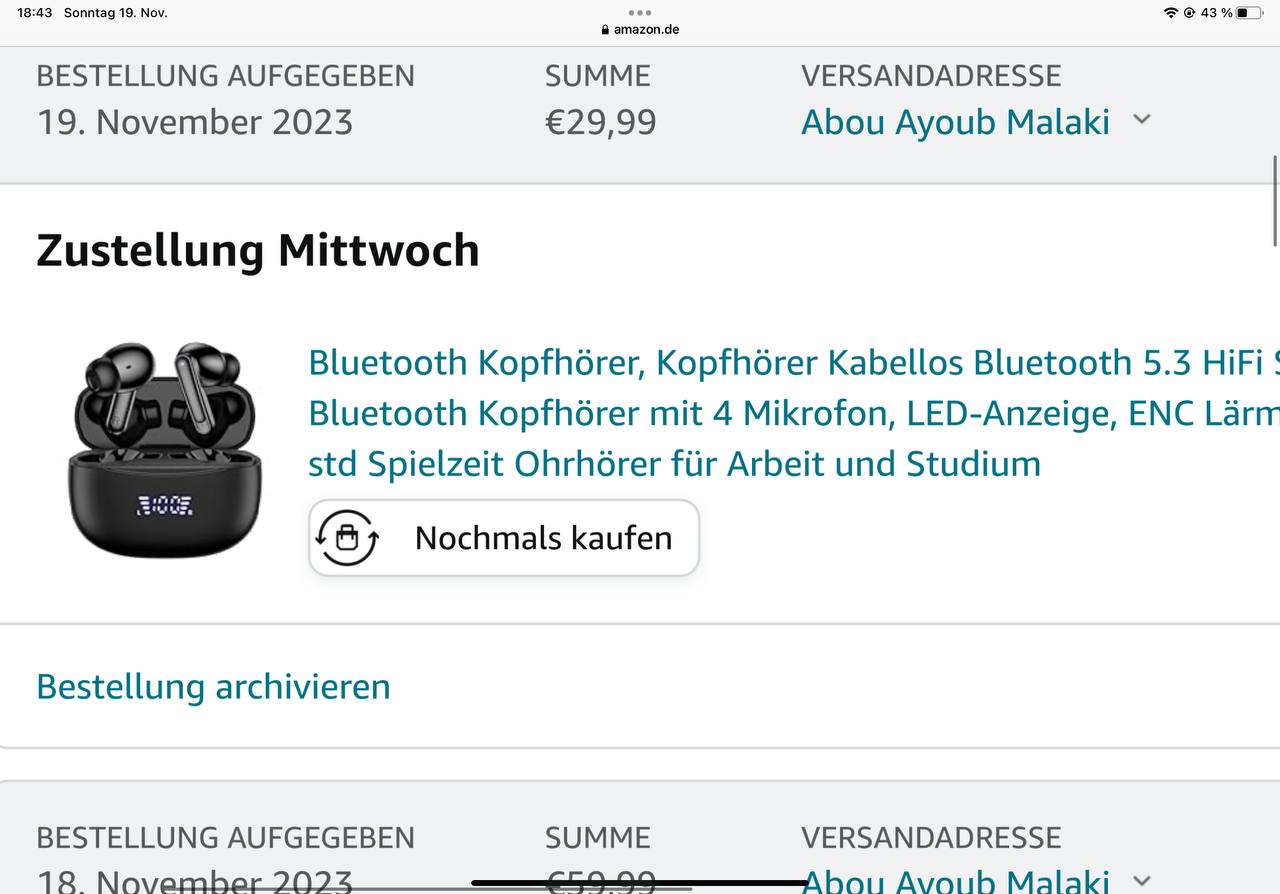Expand shipping address chevron for 19. November order
Screen dimensions: 1280x894
(x=1142, y=120)
